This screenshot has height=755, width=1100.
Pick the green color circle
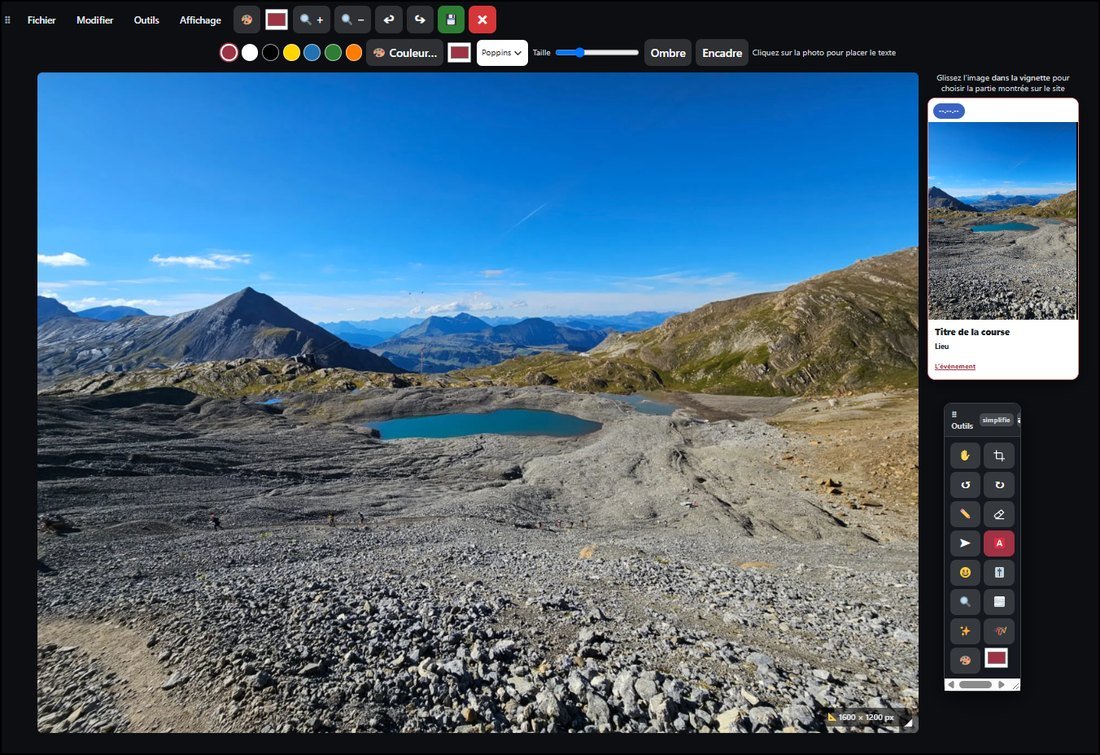point(333,53)
